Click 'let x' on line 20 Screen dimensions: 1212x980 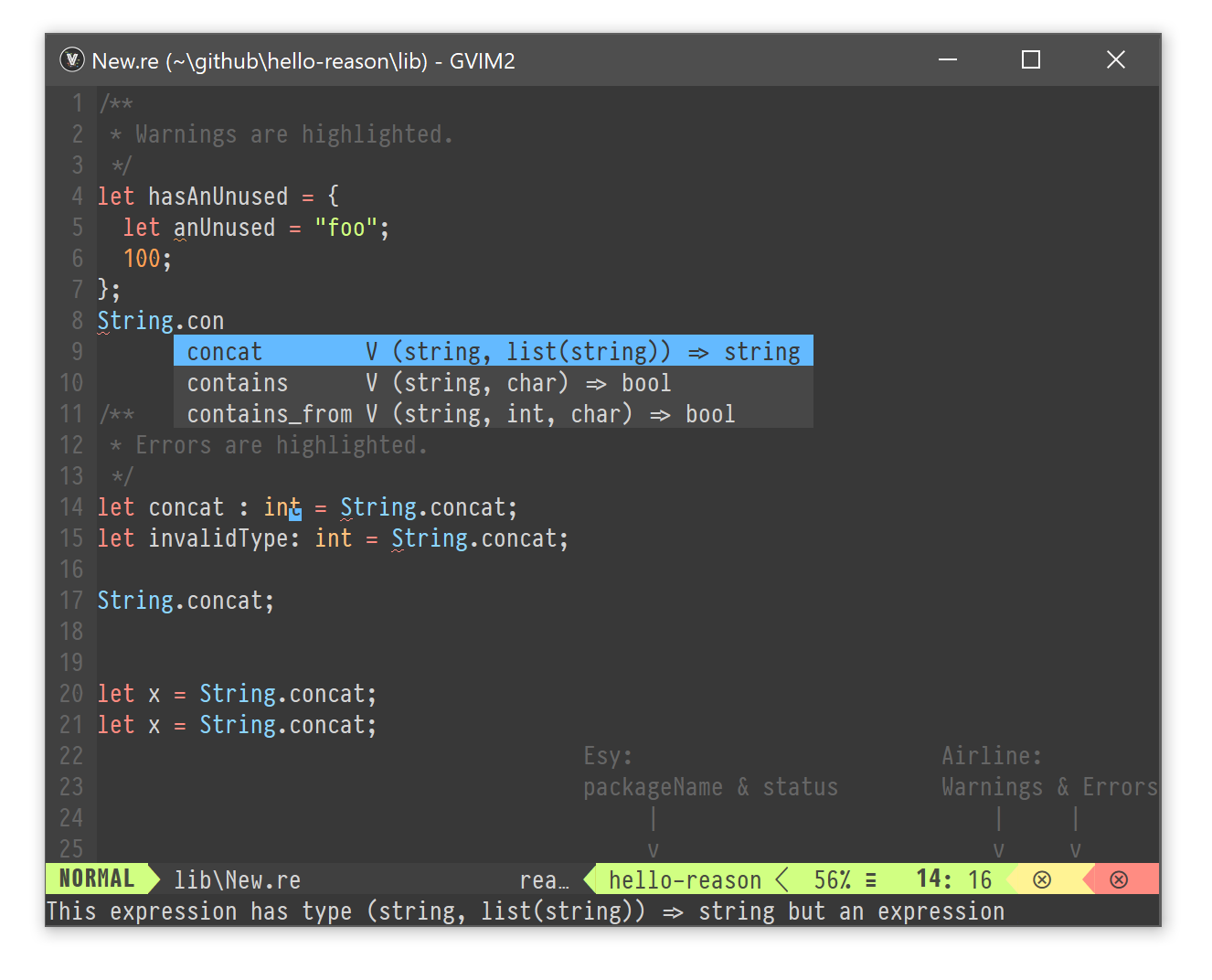click(x=129, y=693)
